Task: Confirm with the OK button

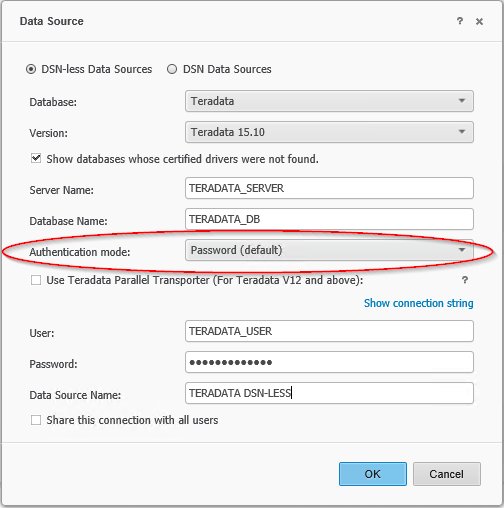Action: coord(373,474)
